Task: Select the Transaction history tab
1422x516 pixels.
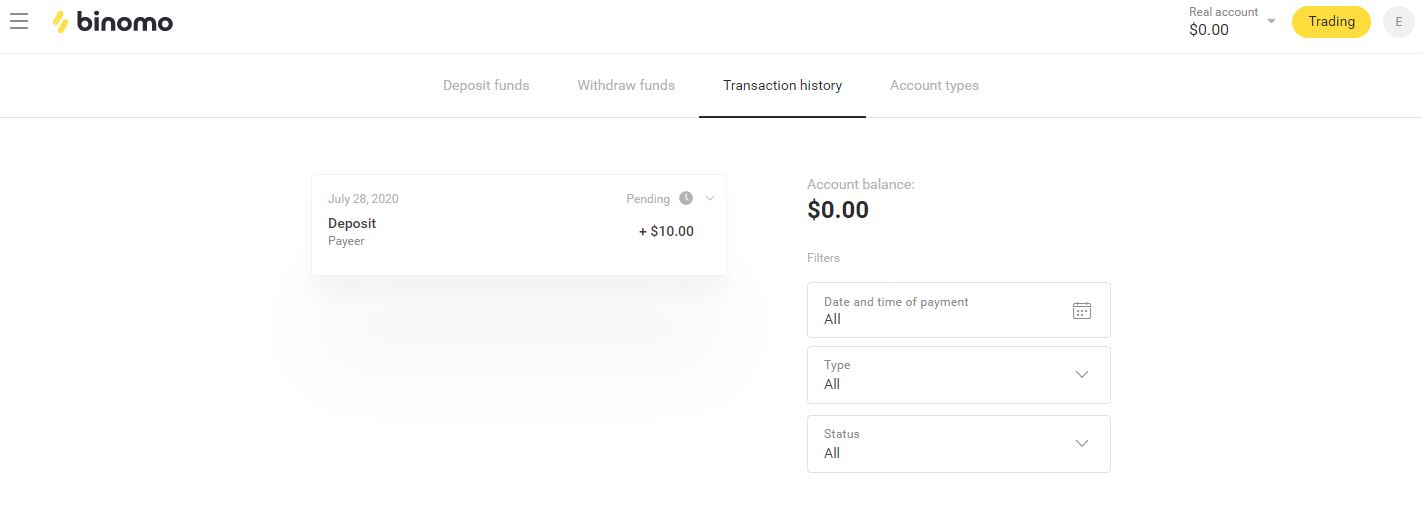Action: click(x=782, y=85)
